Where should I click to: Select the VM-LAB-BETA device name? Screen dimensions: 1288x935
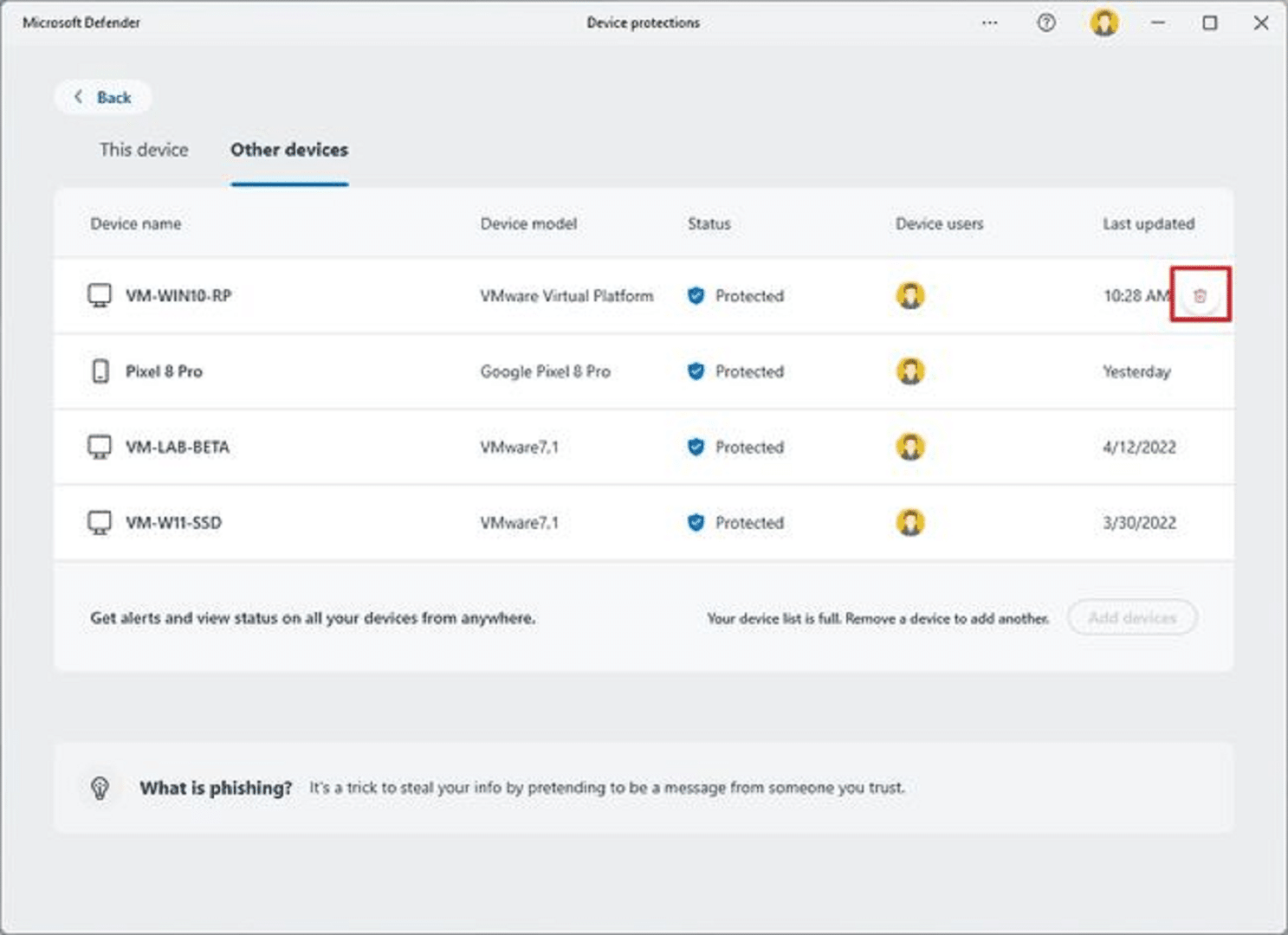[178, 448]
